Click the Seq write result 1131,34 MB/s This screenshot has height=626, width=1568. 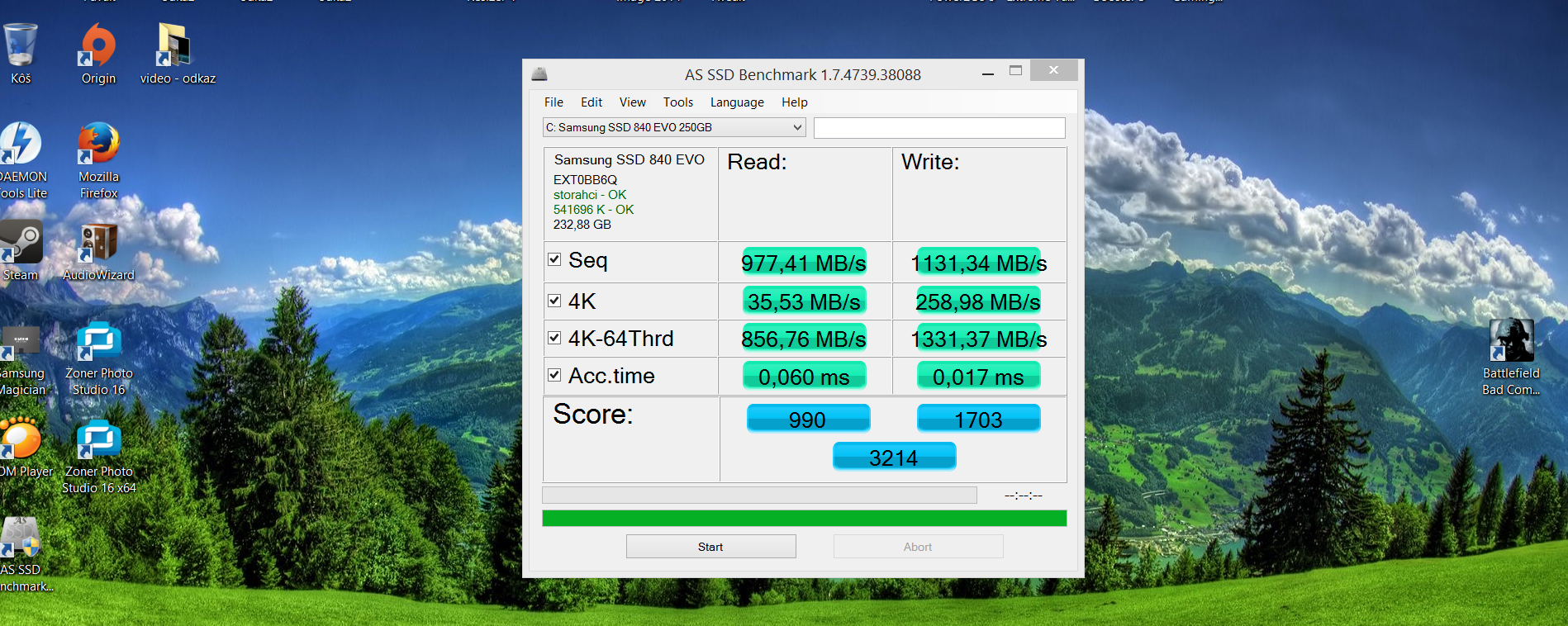pos(979,263)
